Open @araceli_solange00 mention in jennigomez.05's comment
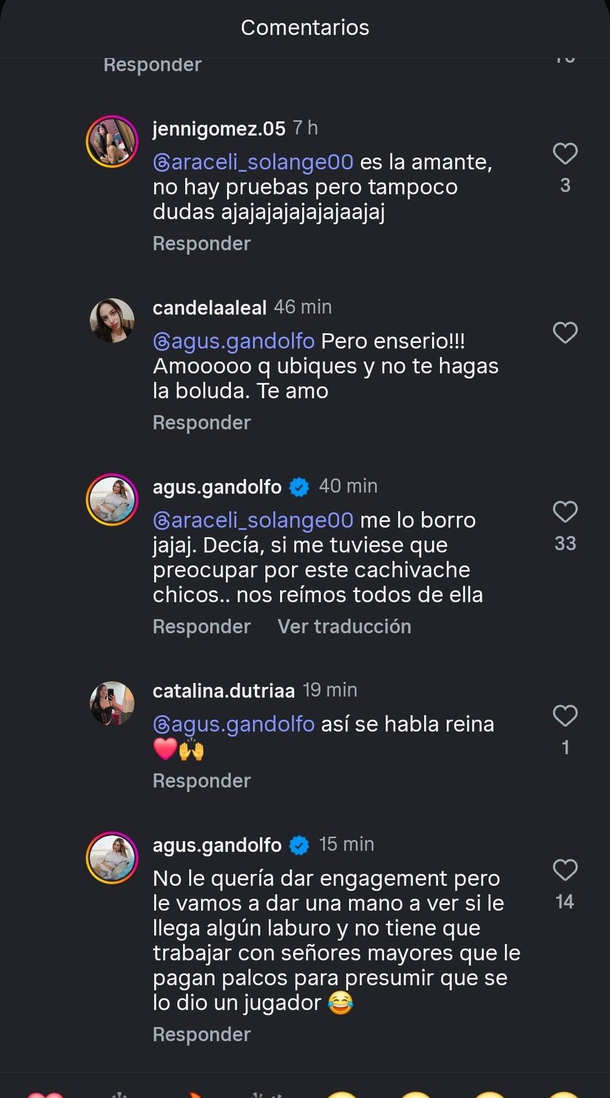 coord(253,162)
